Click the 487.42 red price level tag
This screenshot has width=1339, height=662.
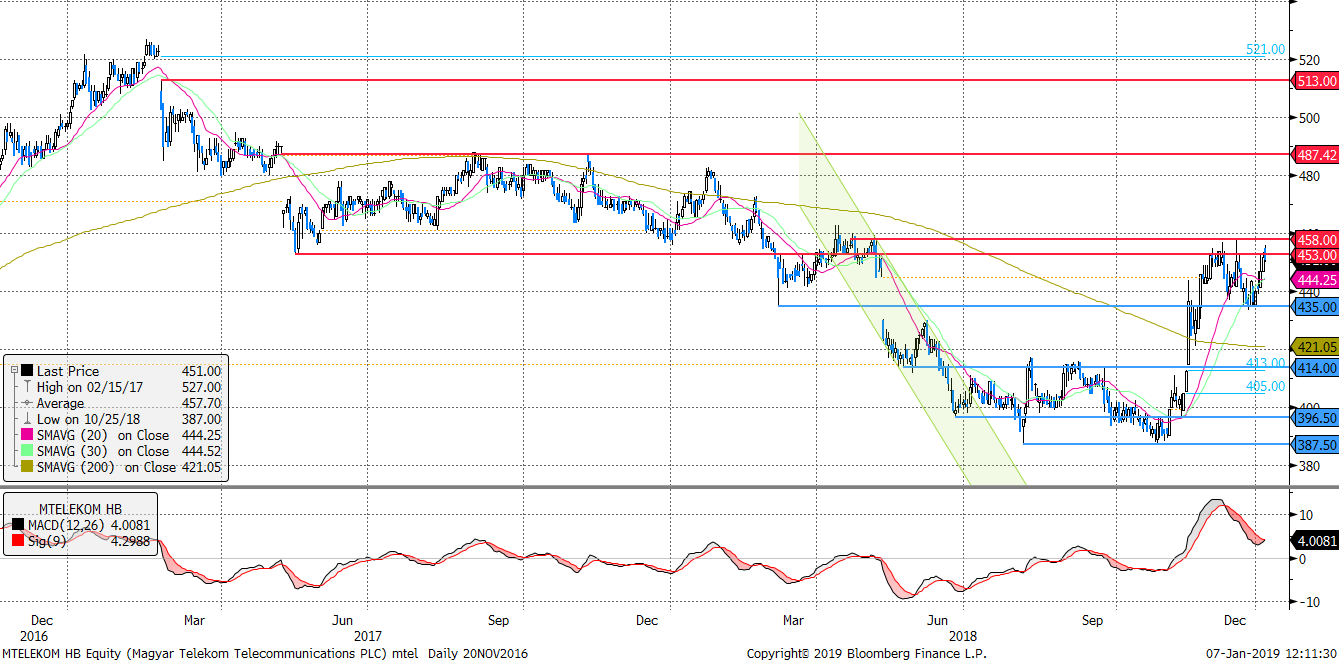tap(1316, 155)
